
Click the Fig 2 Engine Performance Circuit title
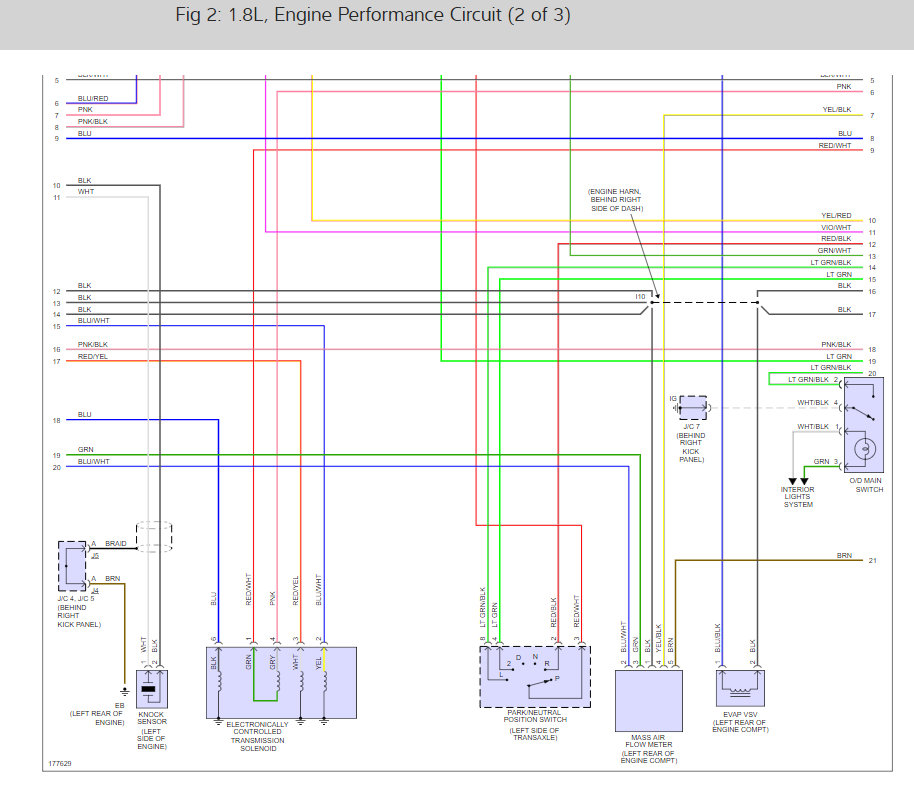pyautogui.click(x=372, y=15)
